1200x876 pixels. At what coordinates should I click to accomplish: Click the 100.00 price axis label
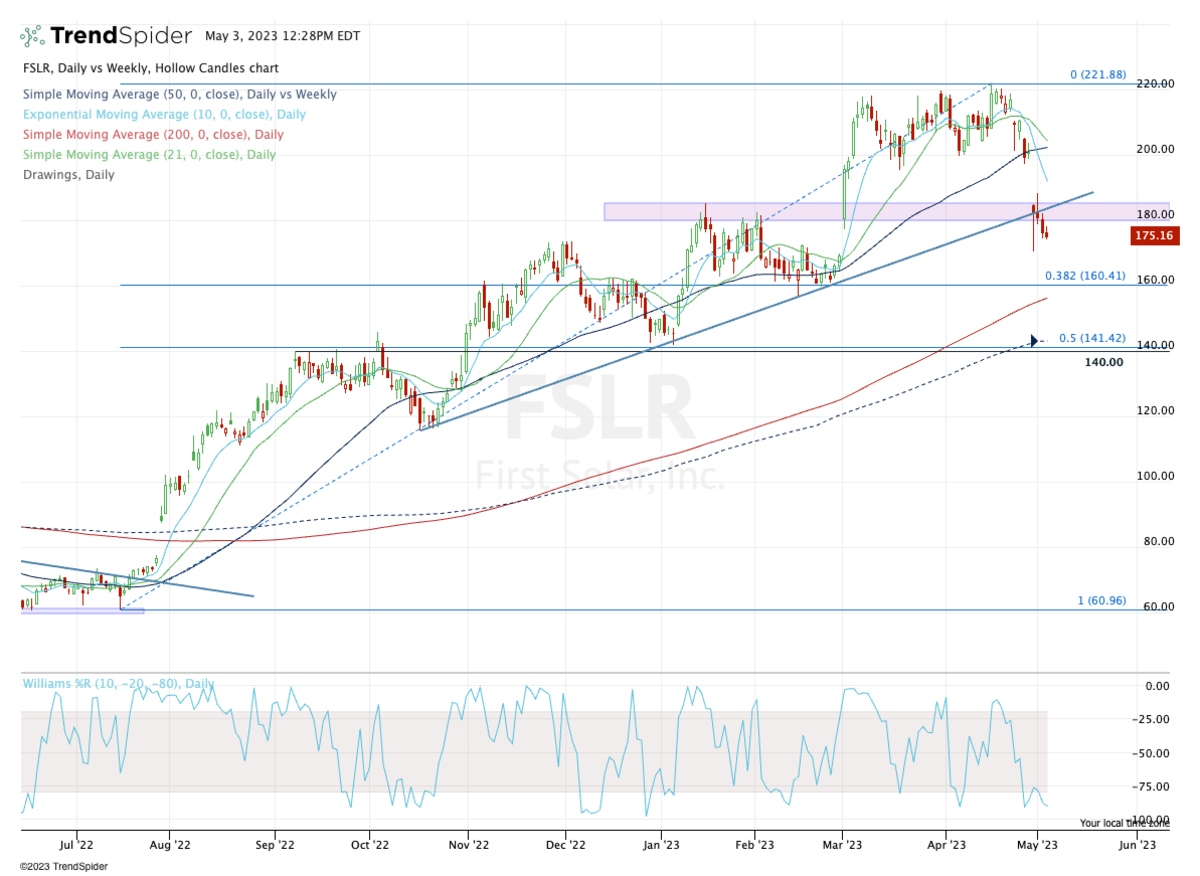click(1154, 476)
